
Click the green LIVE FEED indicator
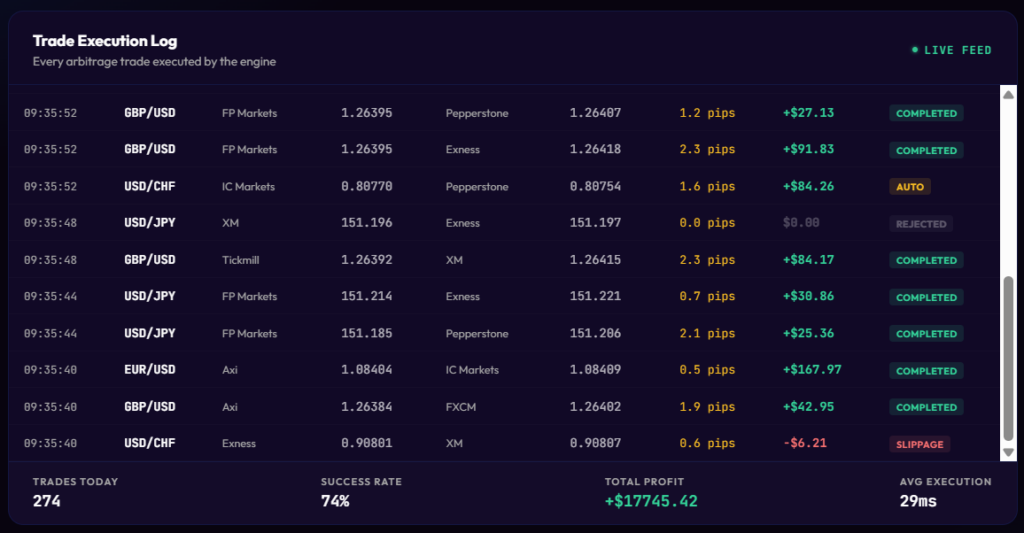[952, 50]
